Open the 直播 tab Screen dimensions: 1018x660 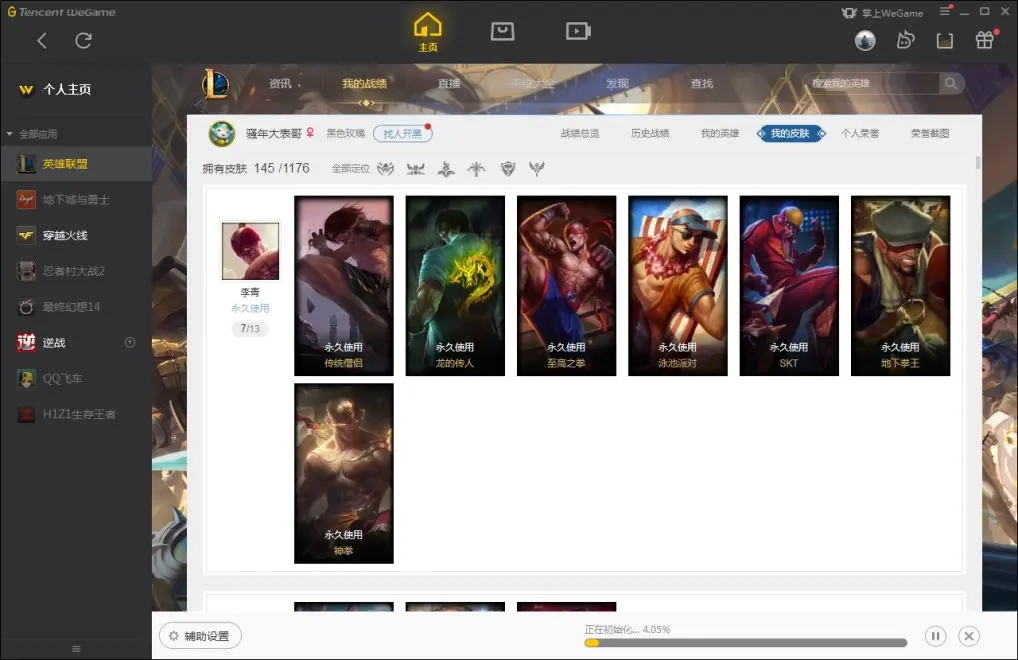[449, 84]
